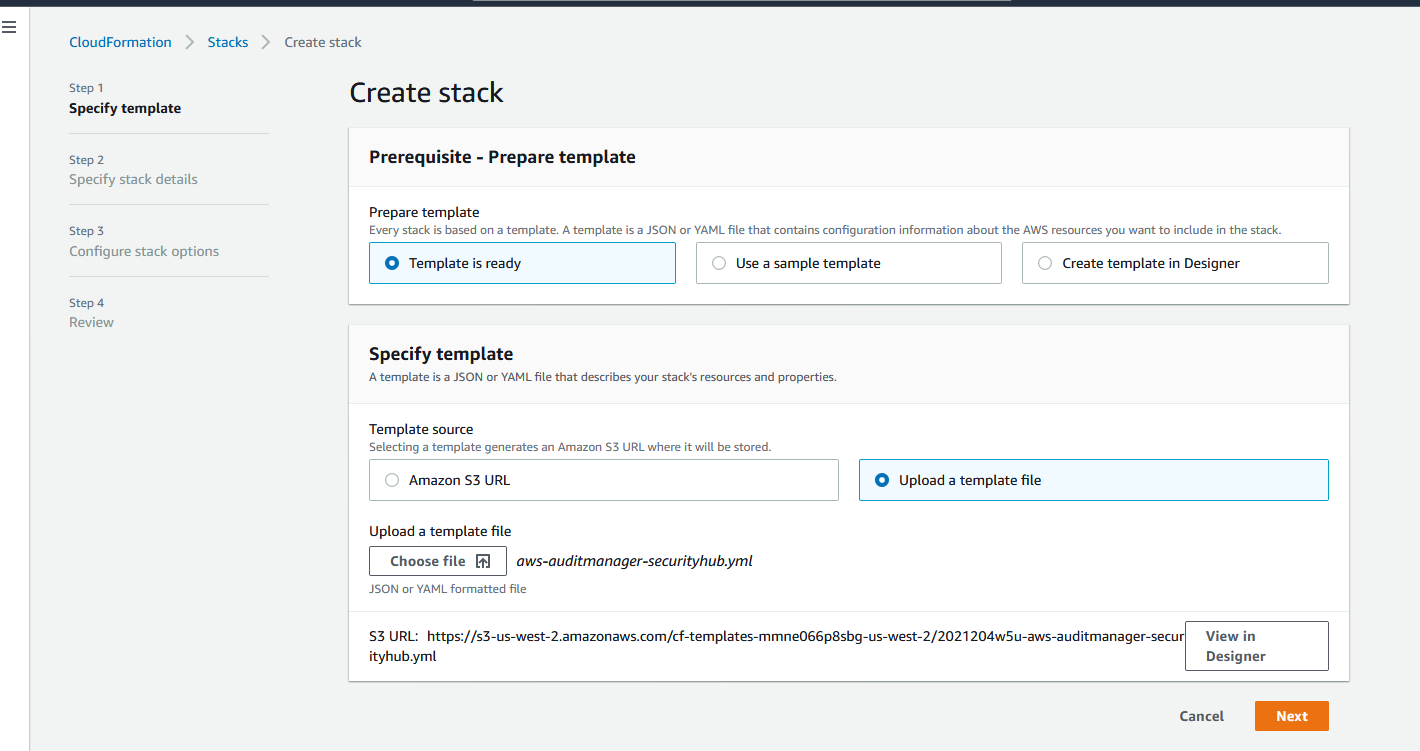Click the Prerequisite - Prepare template heading

[502, 157]
